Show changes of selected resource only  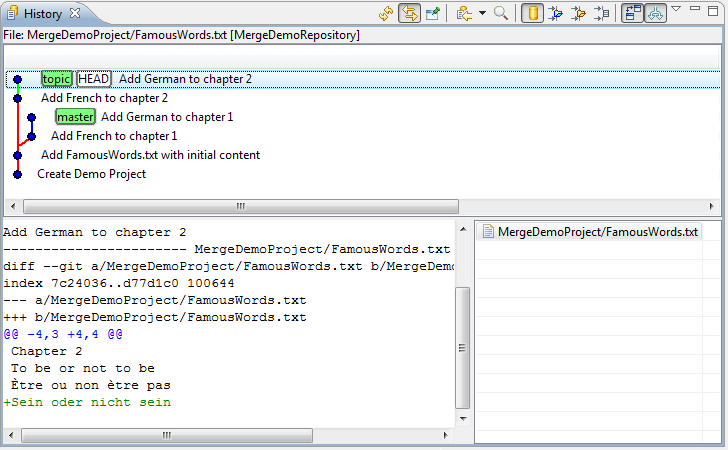click(x=602, y=13)
